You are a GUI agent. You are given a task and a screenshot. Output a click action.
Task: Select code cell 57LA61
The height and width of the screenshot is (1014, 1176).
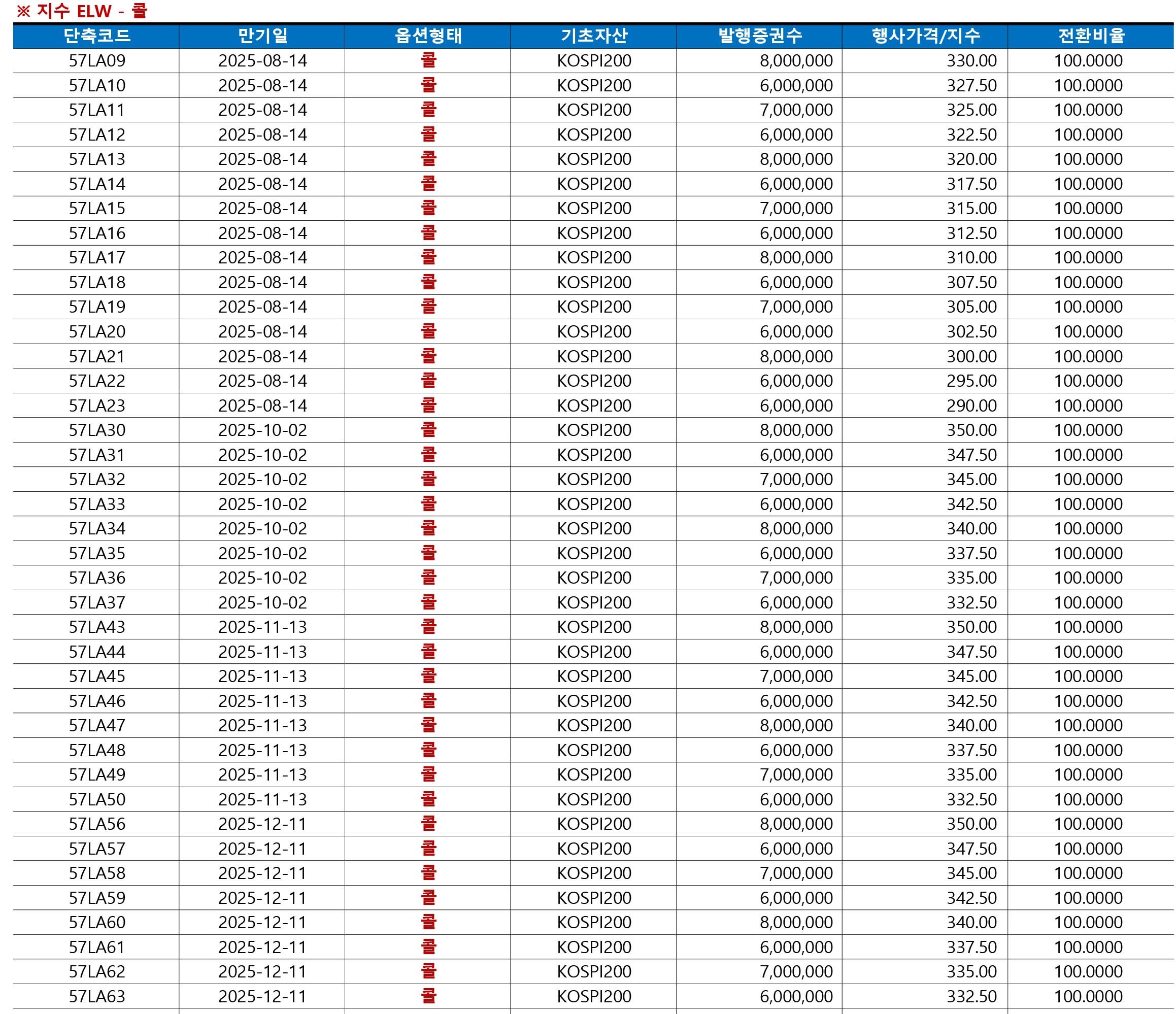point(97,948)
